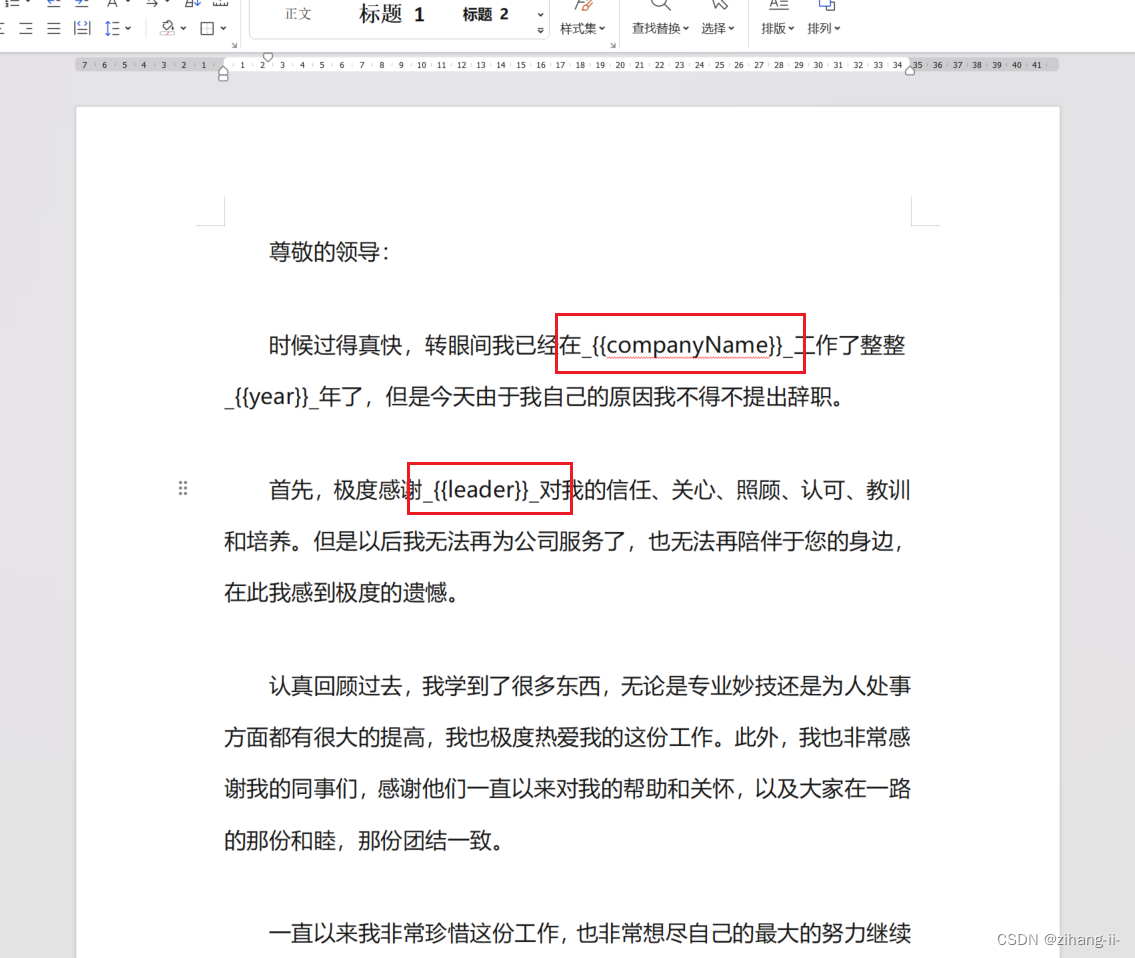Open the 排列 dropdown
Screen dimensions: 1135x958
click(824, 28)
